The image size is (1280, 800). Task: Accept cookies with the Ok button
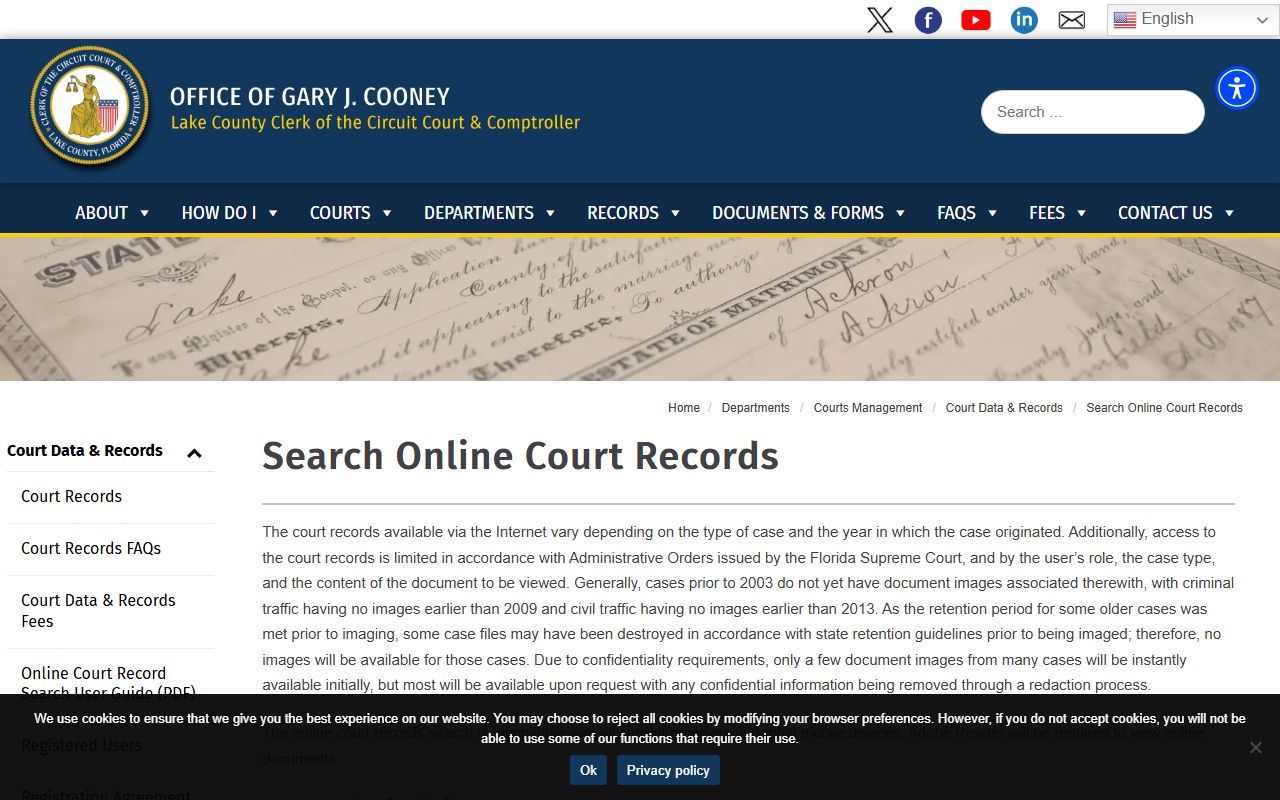(x=588, y=770)
